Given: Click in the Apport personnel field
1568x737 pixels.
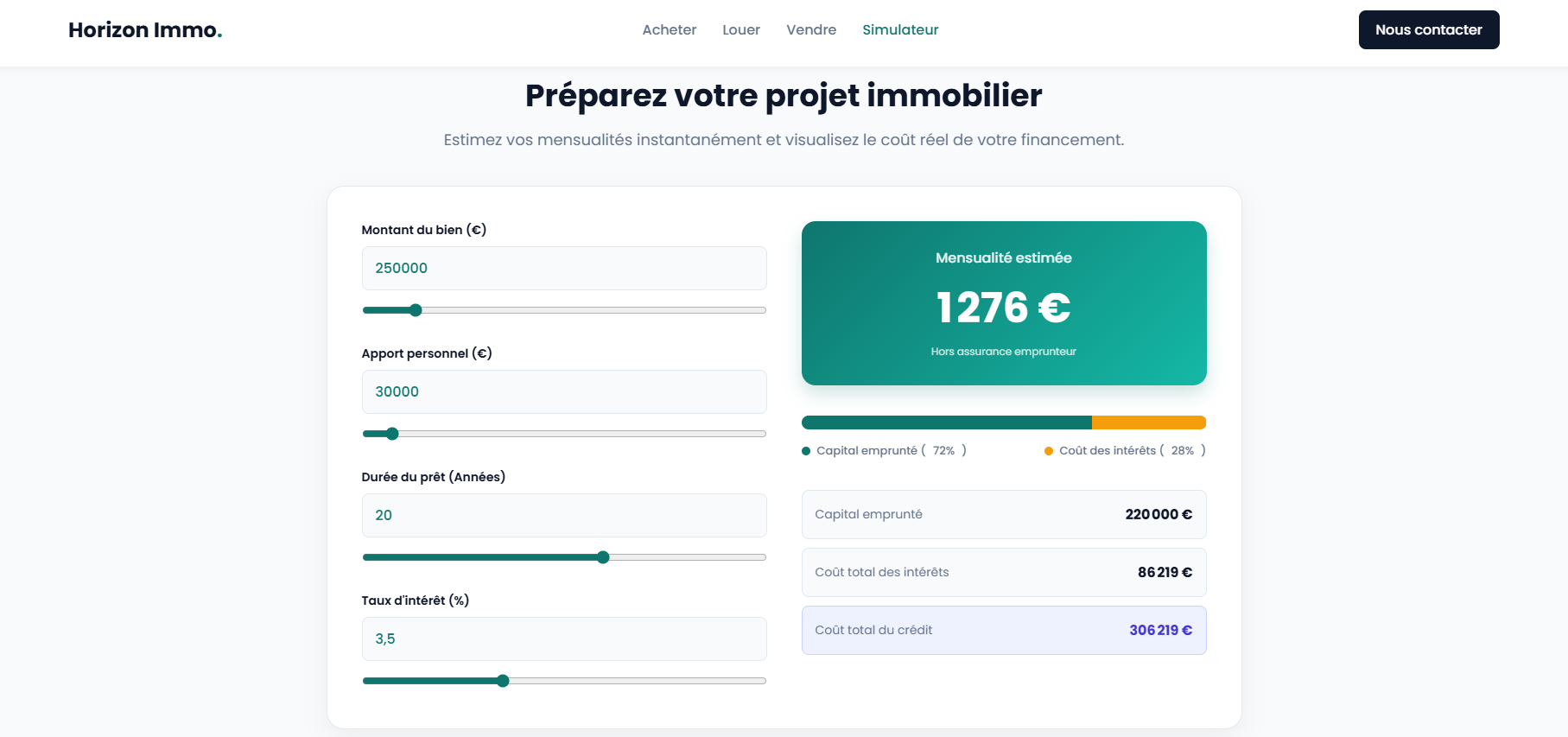Looking at the screenshot, I should point(563,391).
